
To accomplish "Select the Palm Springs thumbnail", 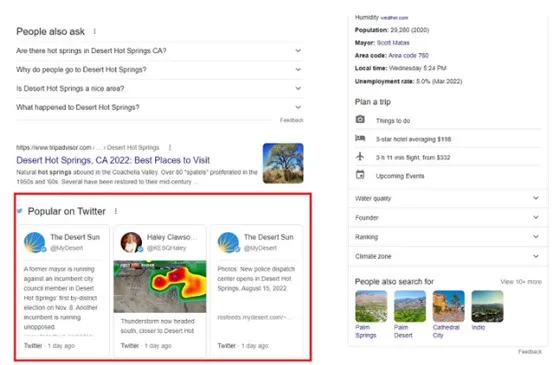I will point(371,306).
